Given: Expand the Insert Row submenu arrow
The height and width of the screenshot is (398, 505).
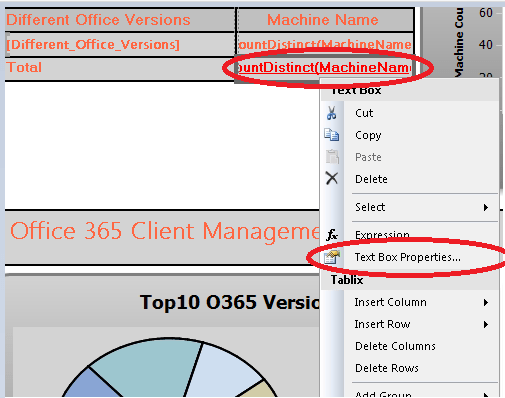Looking at the screenshot, I should (486, 324).
